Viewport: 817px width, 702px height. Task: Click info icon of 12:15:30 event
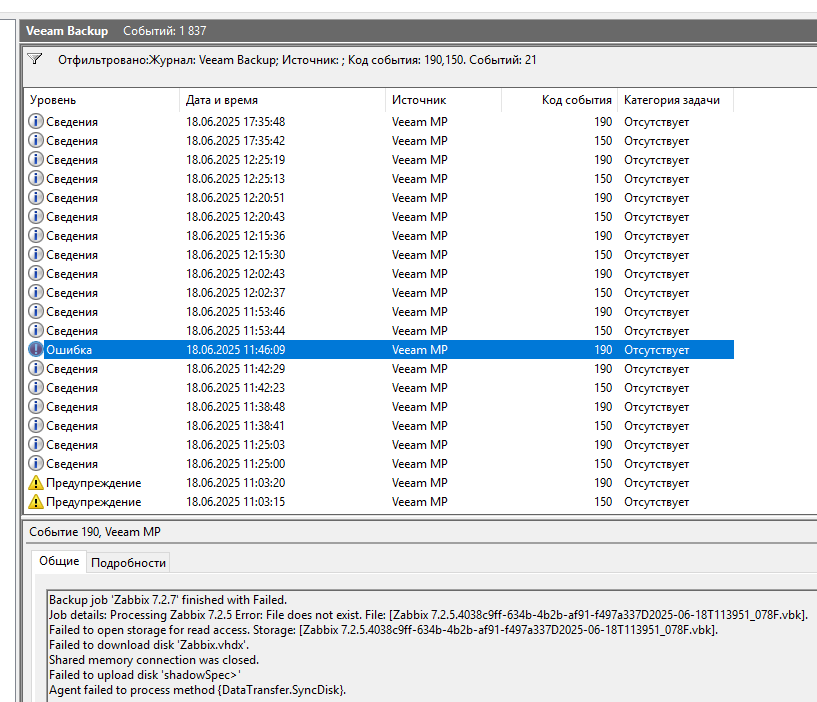coord(35,254)
